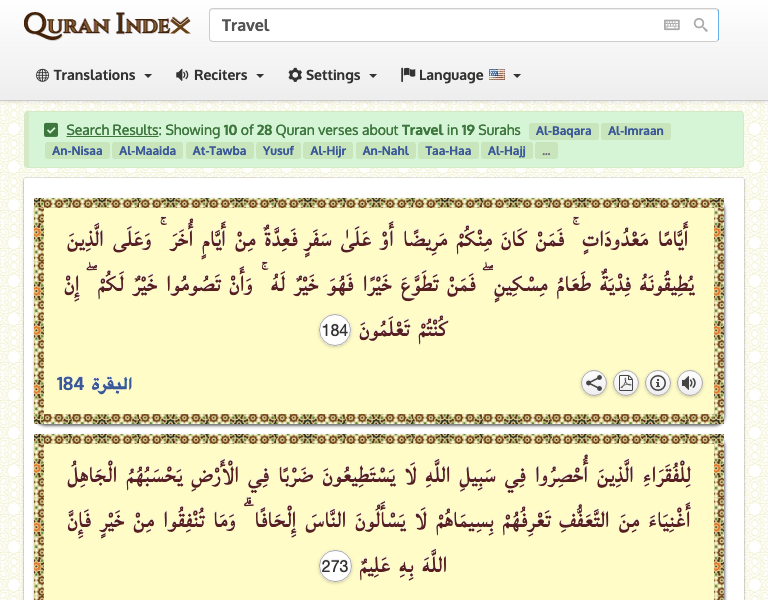
Task: Expand the Settings dropdown
Action: click(332, 75)
